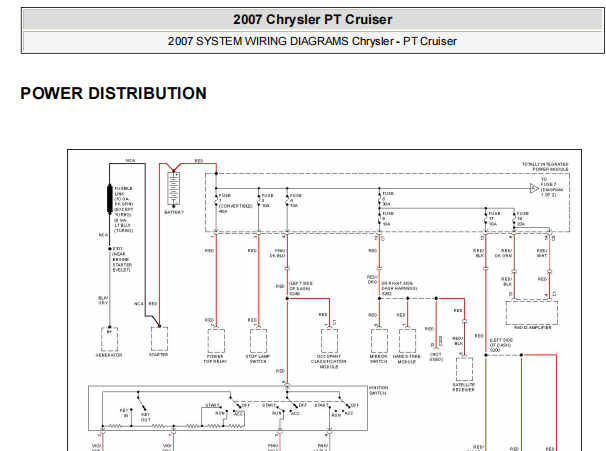Click the "RED/DK GRN" wire color label
Image resolution: width=606 pixels, height=451 pixels.
tap(504, 253)
